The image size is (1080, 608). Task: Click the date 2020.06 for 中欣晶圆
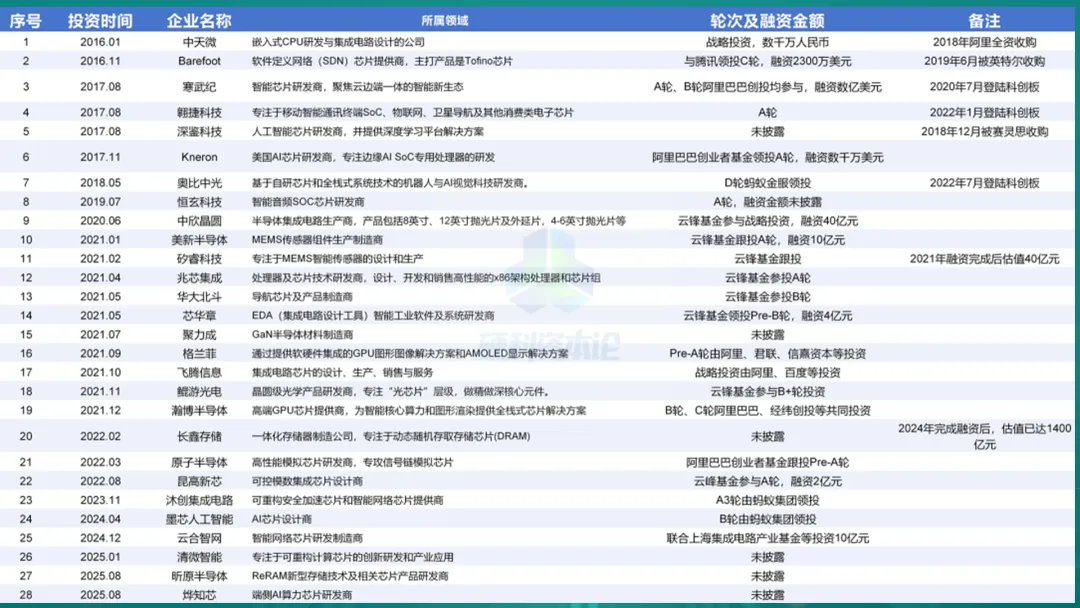tap(100, 220)
